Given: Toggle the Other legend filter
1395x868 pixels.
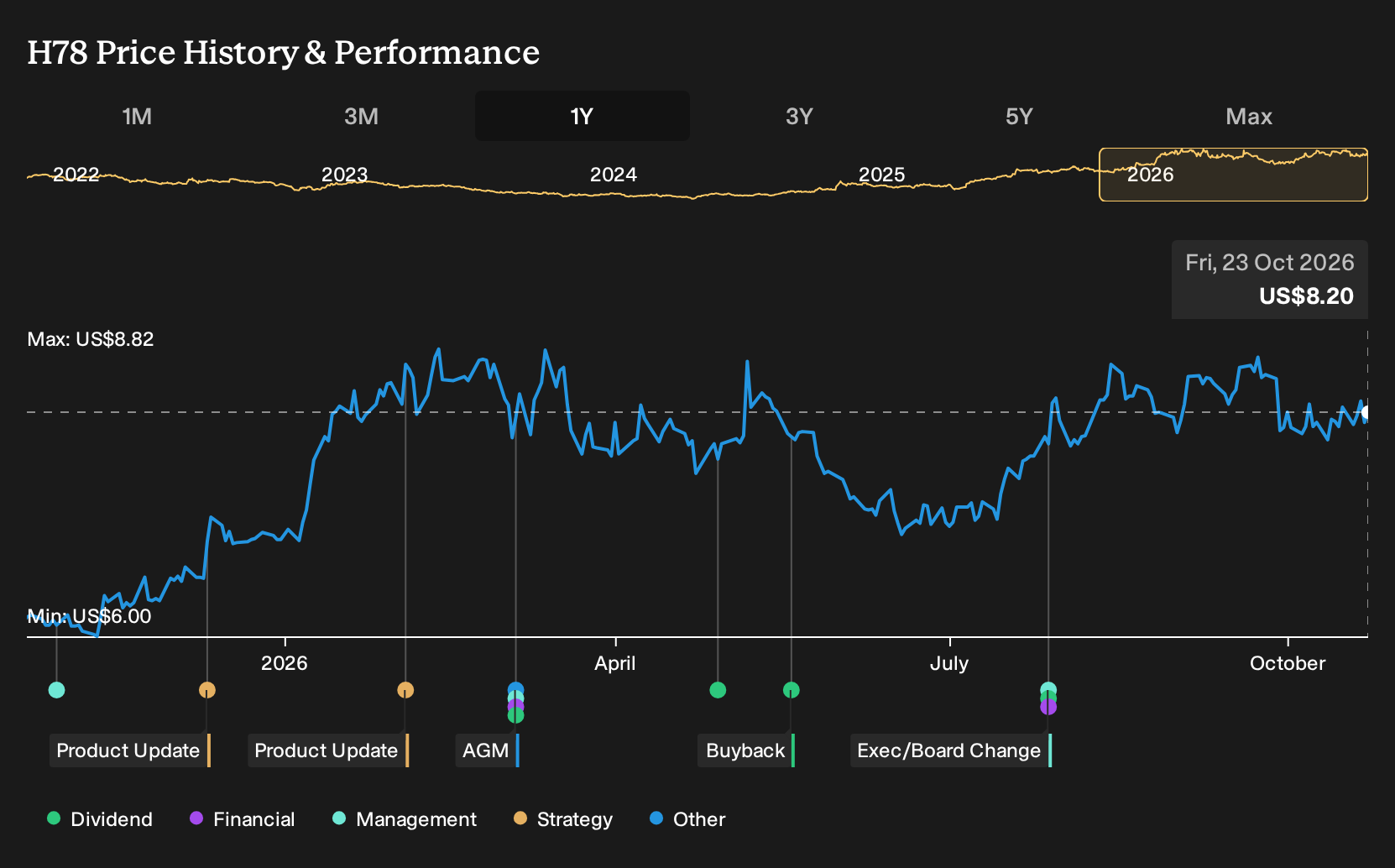Looking at the screenshot, I should coord(687,818).
